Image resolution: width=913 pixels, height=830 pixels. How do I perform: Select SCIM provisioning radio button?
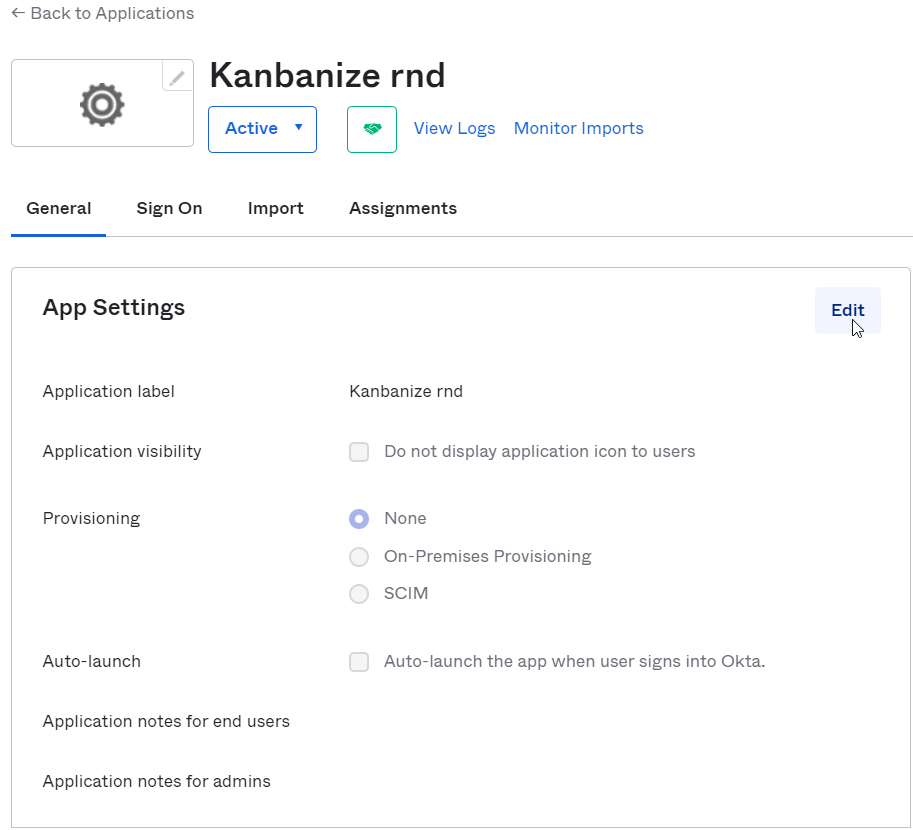(x=359, y=594)
